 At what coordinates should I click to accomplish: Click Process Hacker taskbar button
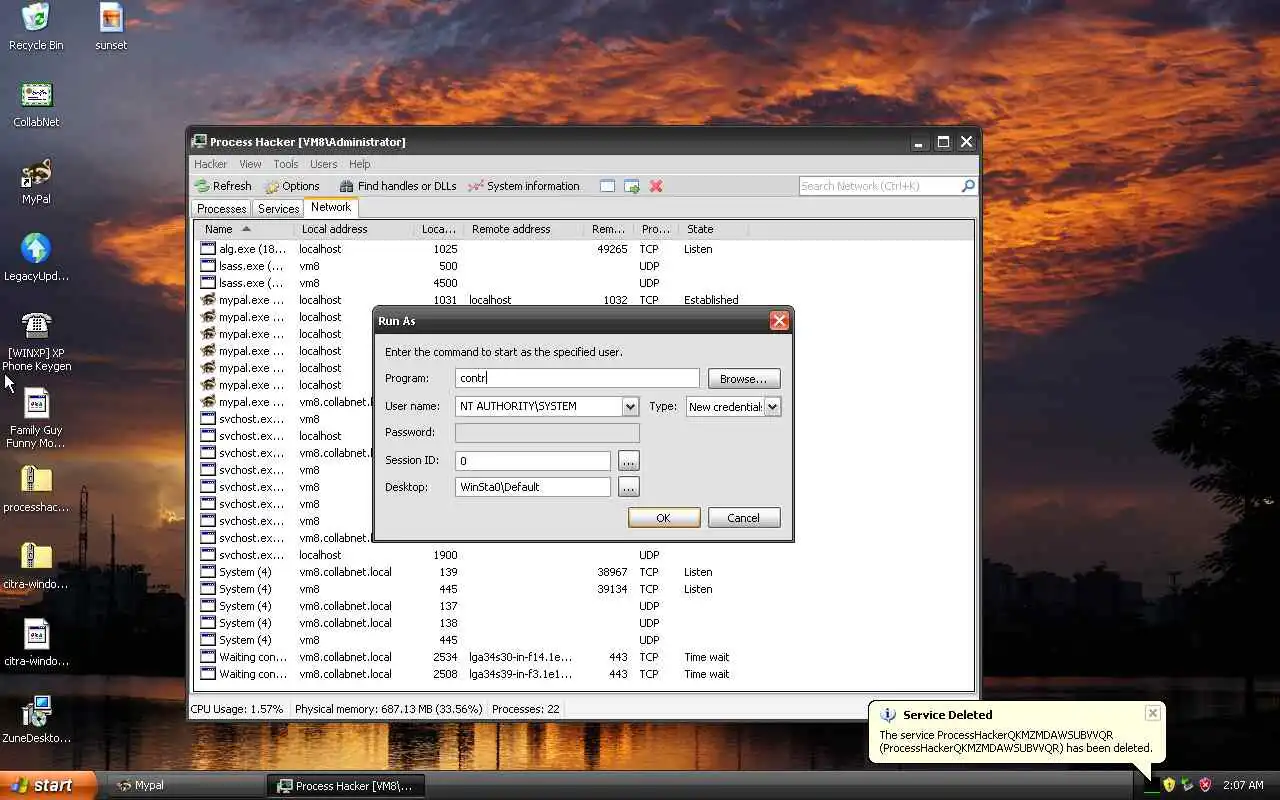pos(346,785)
